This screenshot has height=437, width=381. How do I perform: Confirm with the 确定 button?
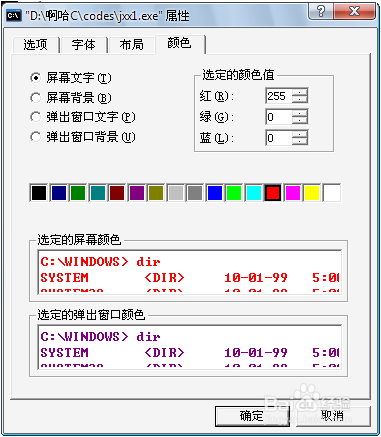(x=252, y=416)
